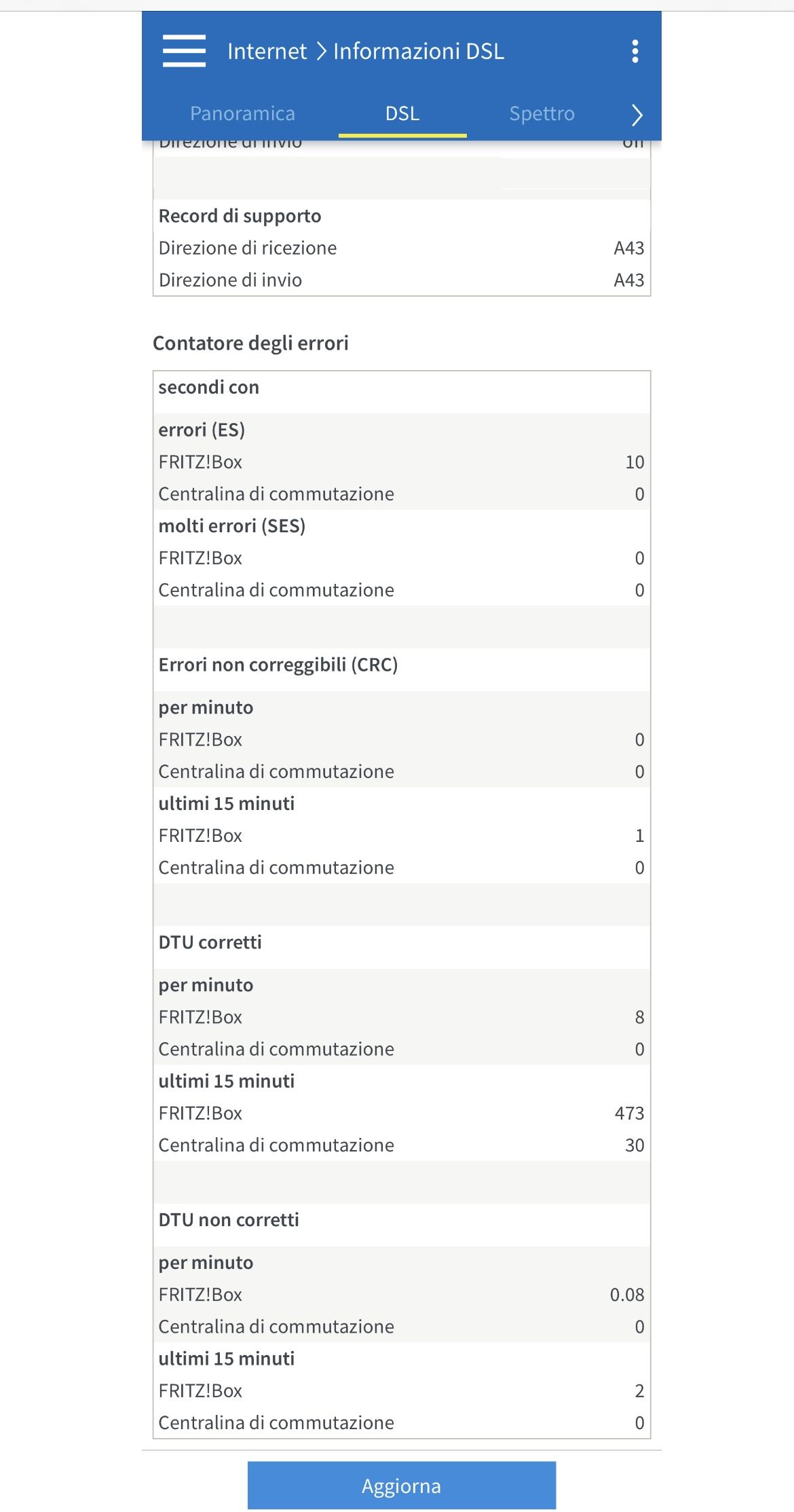Viewport: 794px width, 1512px height.
Task: Click the Contatore degli errori heading
Action: click(250, 343)
